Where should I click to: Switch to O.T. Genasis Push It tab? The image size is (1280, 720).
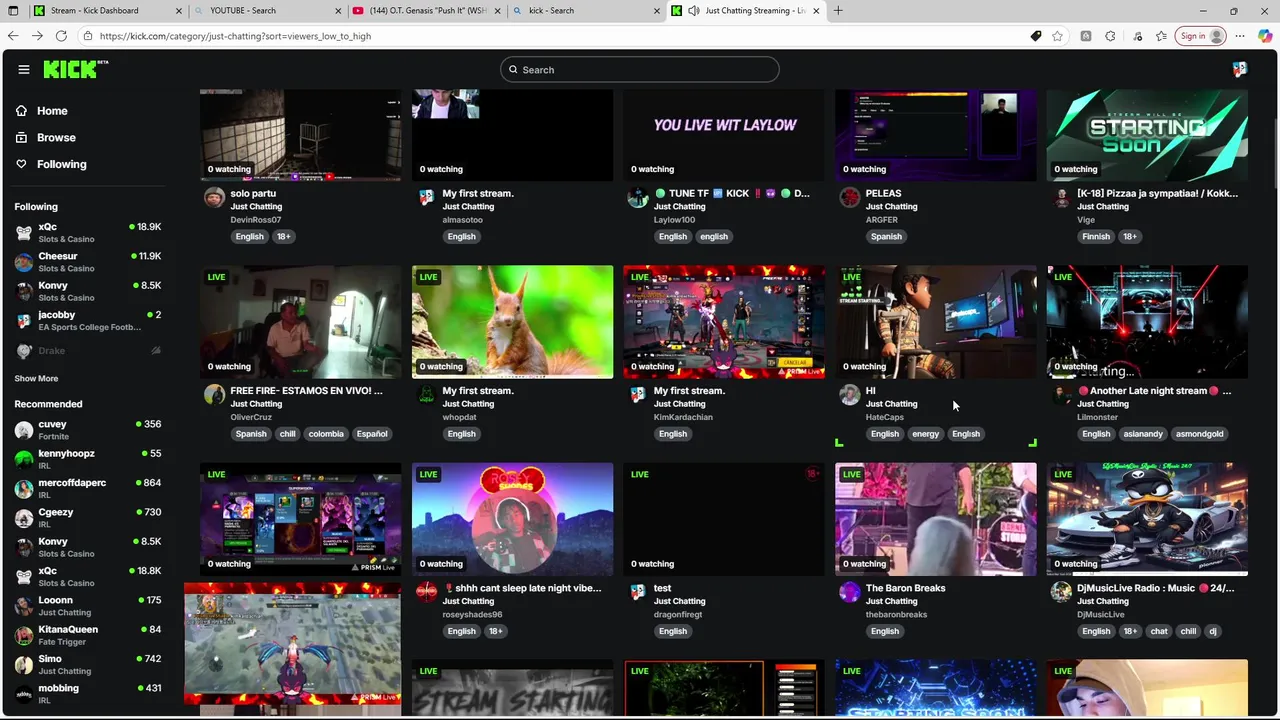[x=427, y=11]
